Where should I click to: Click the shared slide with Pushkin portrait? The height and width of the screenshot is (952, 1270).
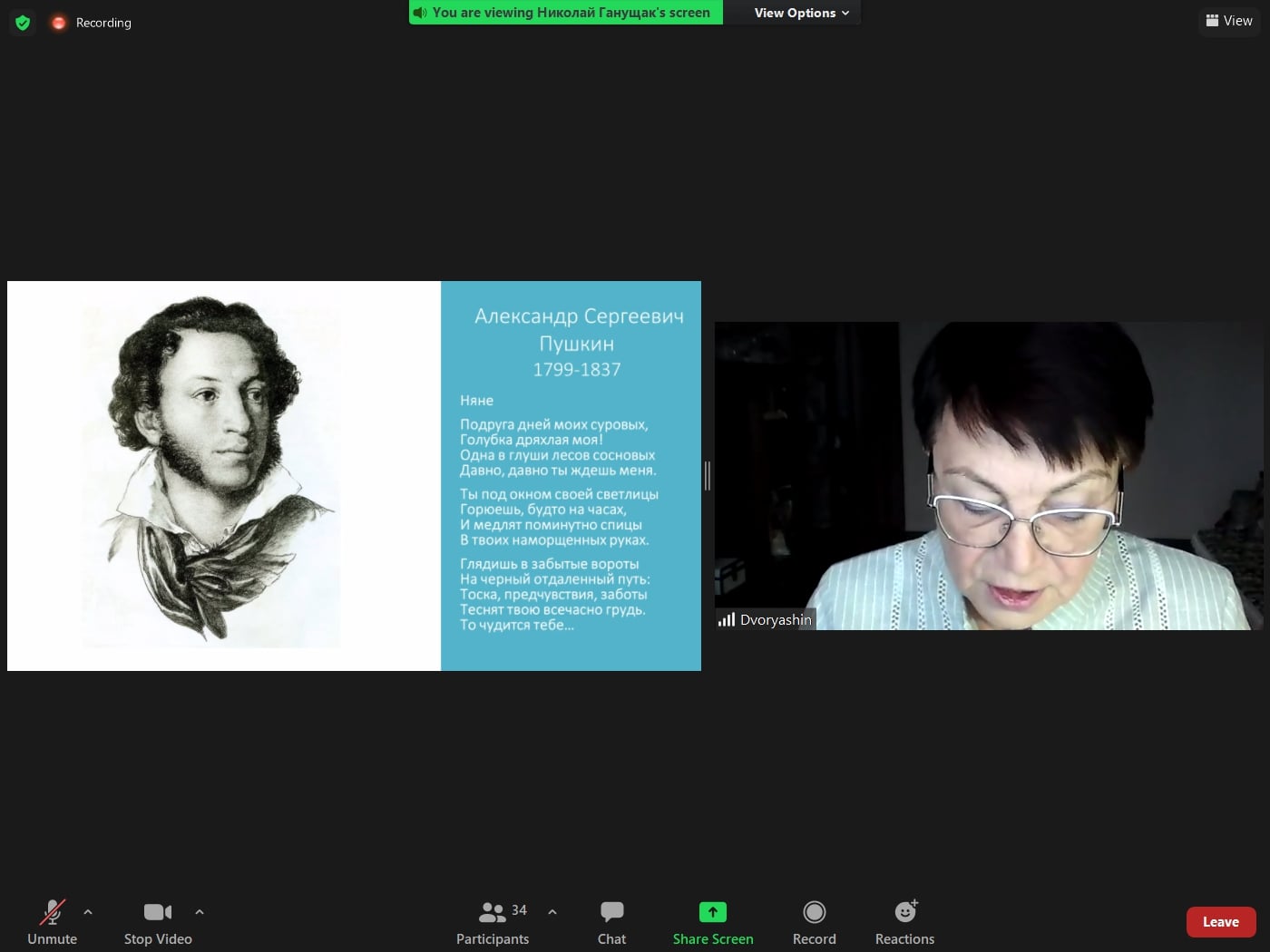(354, 476)
